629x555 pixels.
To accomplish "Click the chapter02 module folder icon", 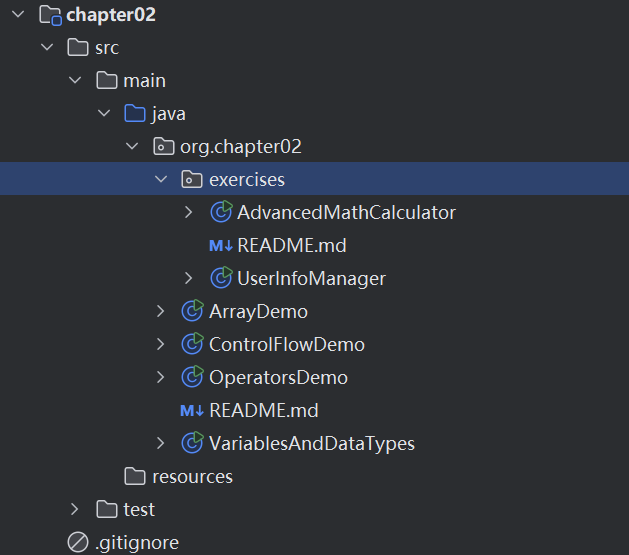I will tap(50, 15).
